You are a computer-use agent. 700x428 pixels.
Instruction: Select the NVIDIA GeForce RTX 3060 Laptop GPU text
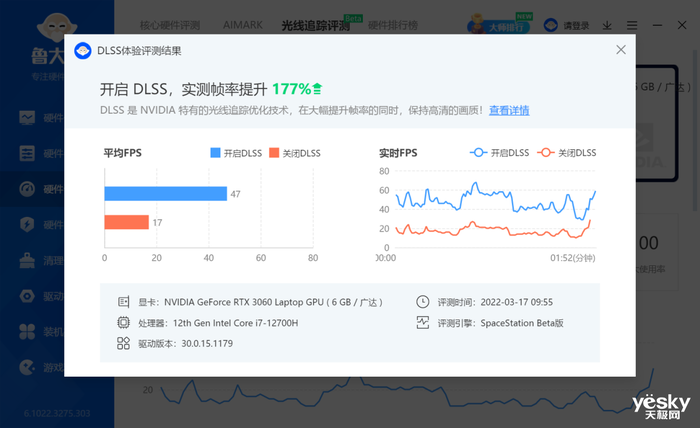tap(273, 302)
